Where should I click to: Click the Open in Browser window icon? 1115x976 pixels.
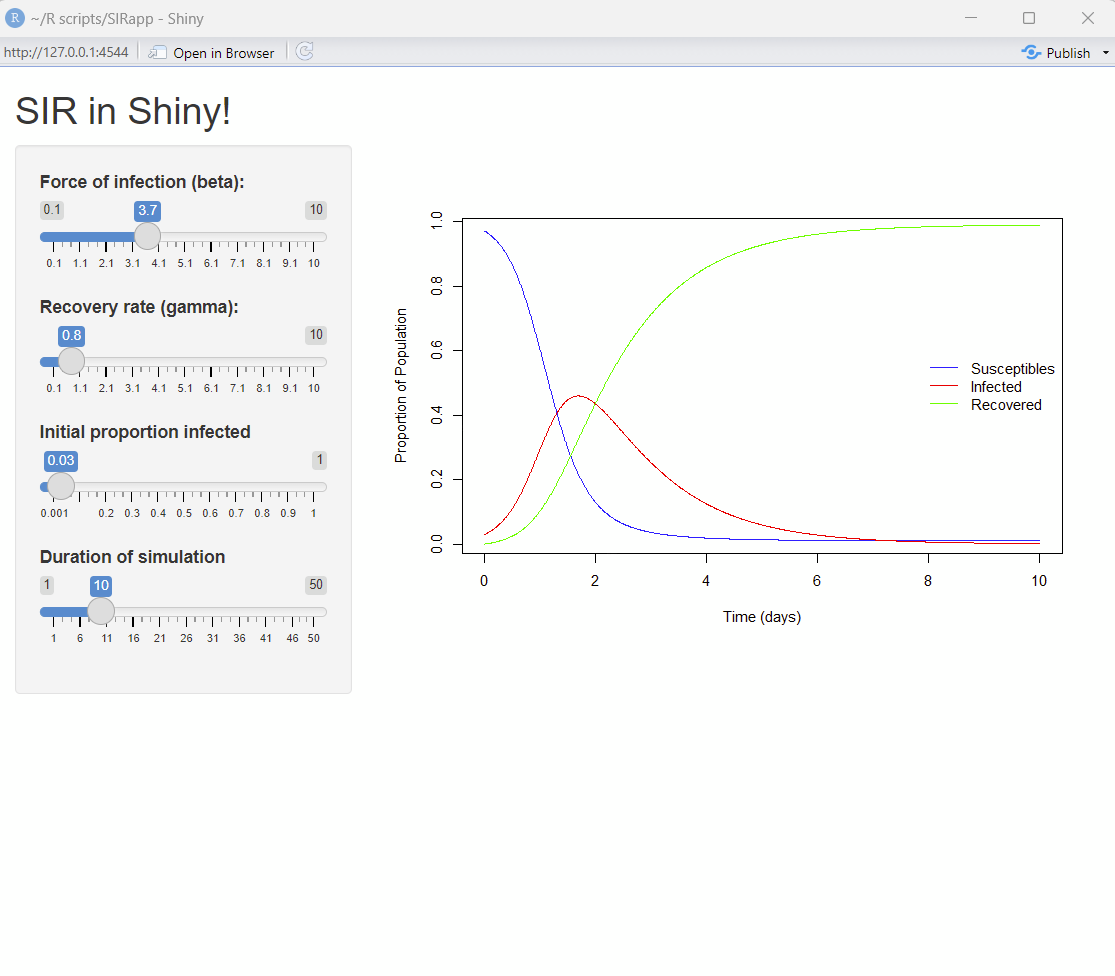tap(157, 53)
